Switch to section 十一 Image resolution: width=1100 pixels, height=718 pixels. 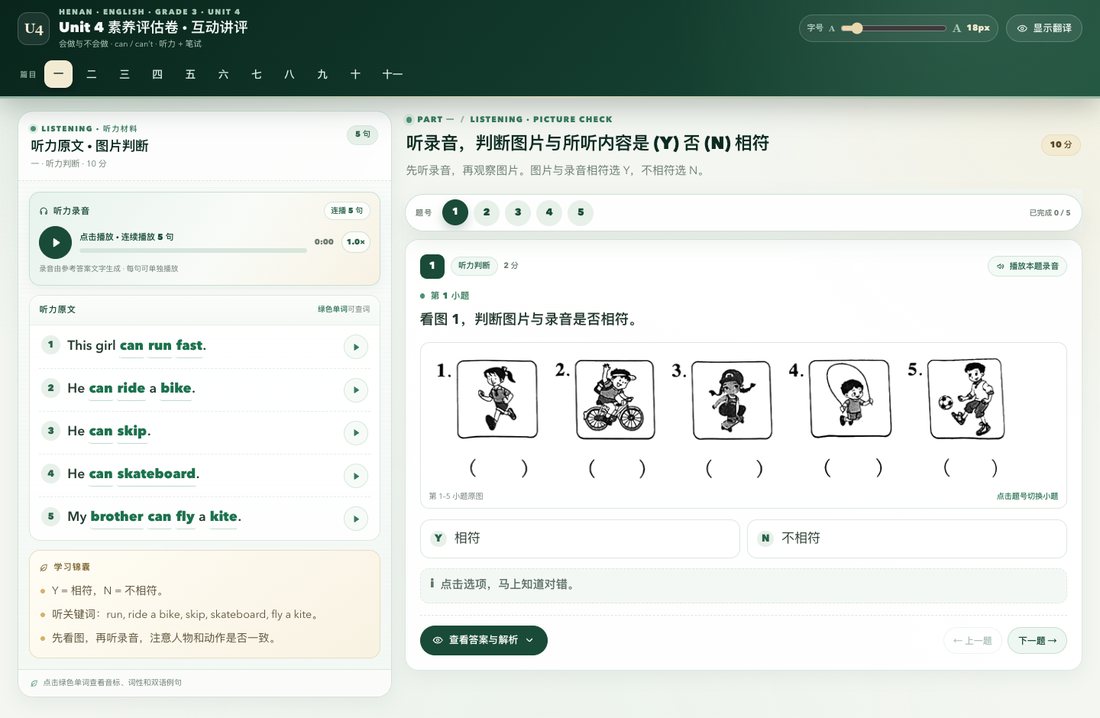tap(392, 74)
